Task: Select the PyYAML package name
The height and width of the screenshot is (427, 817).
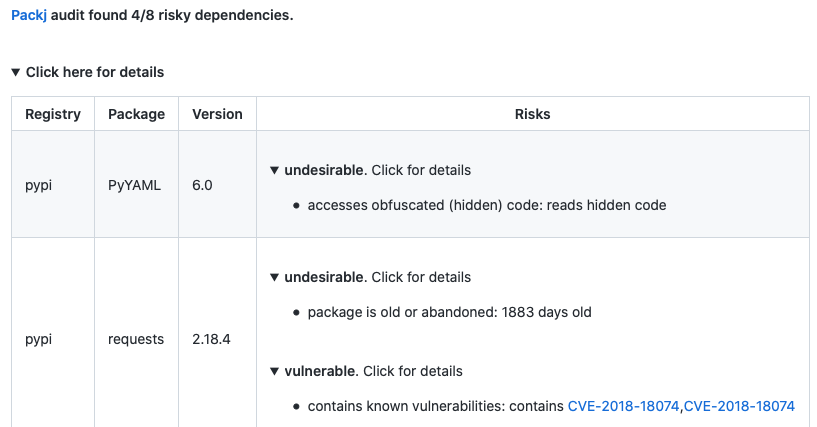Action: tap(132, 185)
